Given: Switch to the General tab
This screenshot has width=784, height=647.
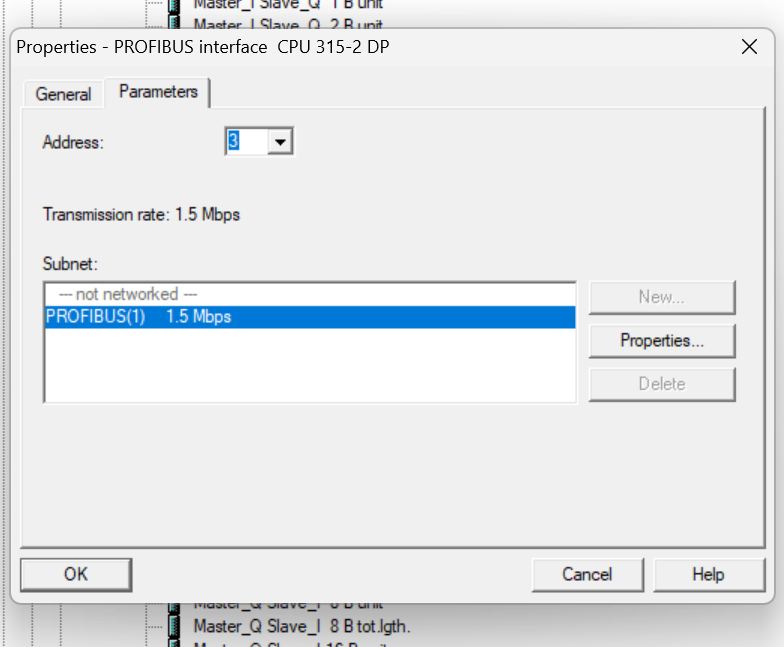Looking at the screenshot, I should (64, 94).
